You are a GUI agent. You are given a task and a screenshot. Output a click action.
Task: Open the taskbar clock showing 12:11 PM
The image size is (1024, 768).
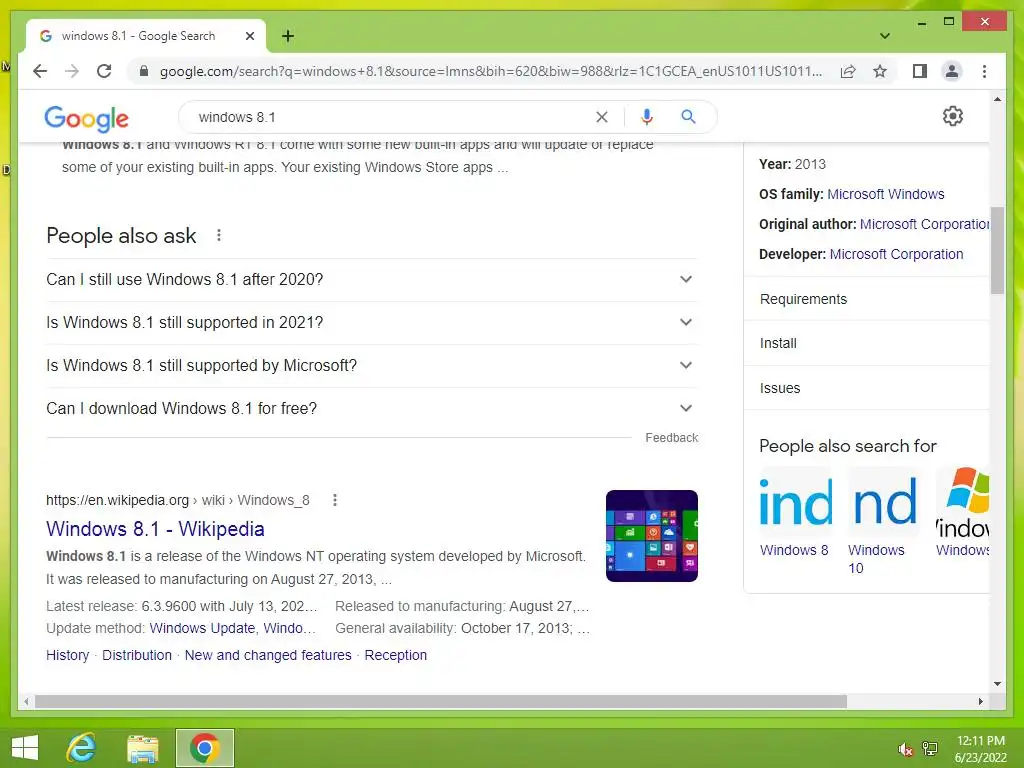(980, 749)
